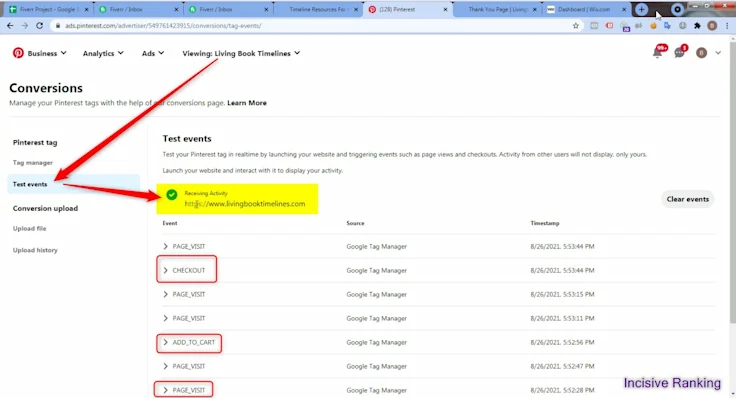736x398 pixels.
Task: Bookmark this page with star icon
Action: tap(576, 26)
